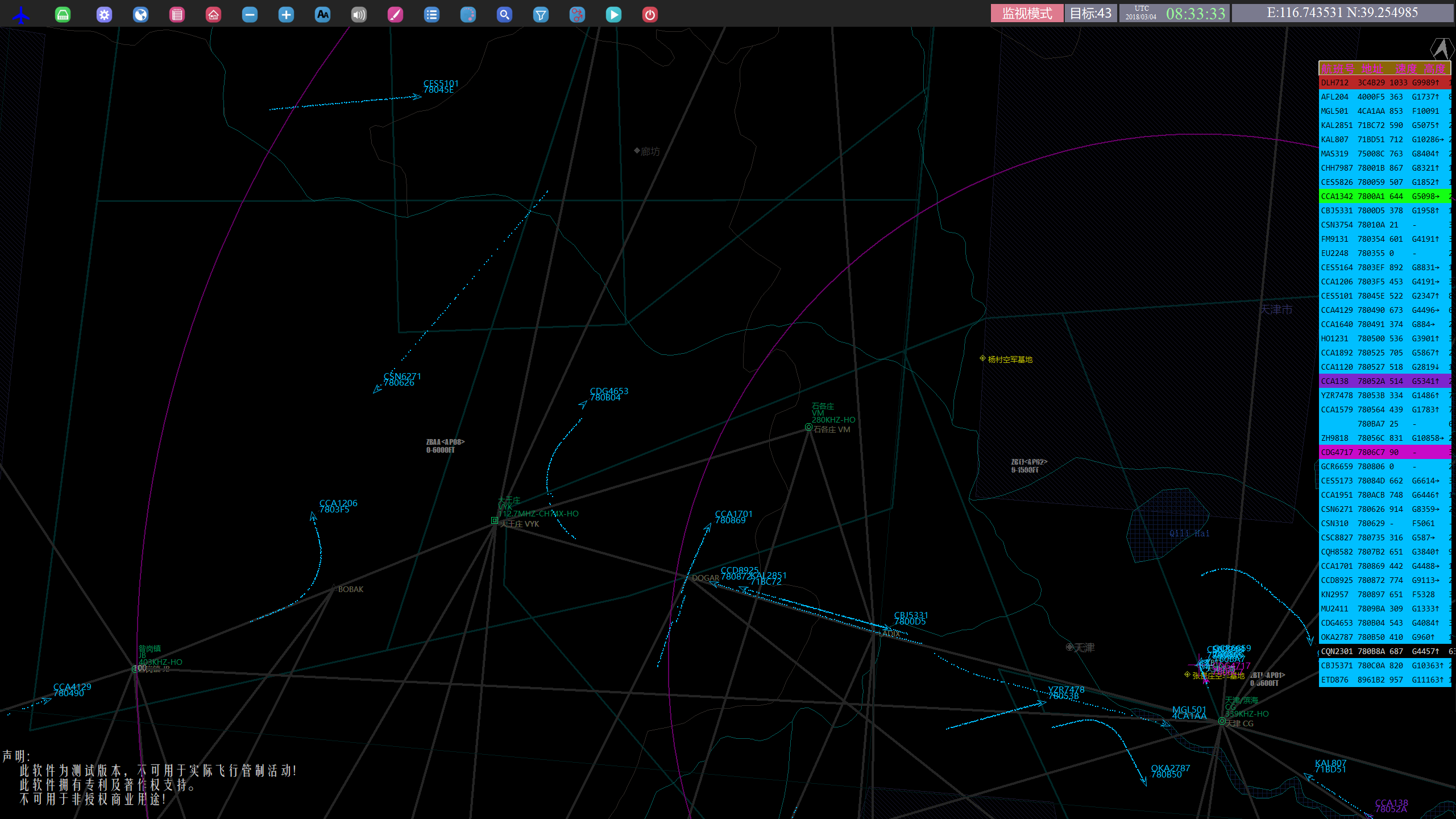Click the dotted track trail icon
1456x819 pixels.
coord(468,14)
